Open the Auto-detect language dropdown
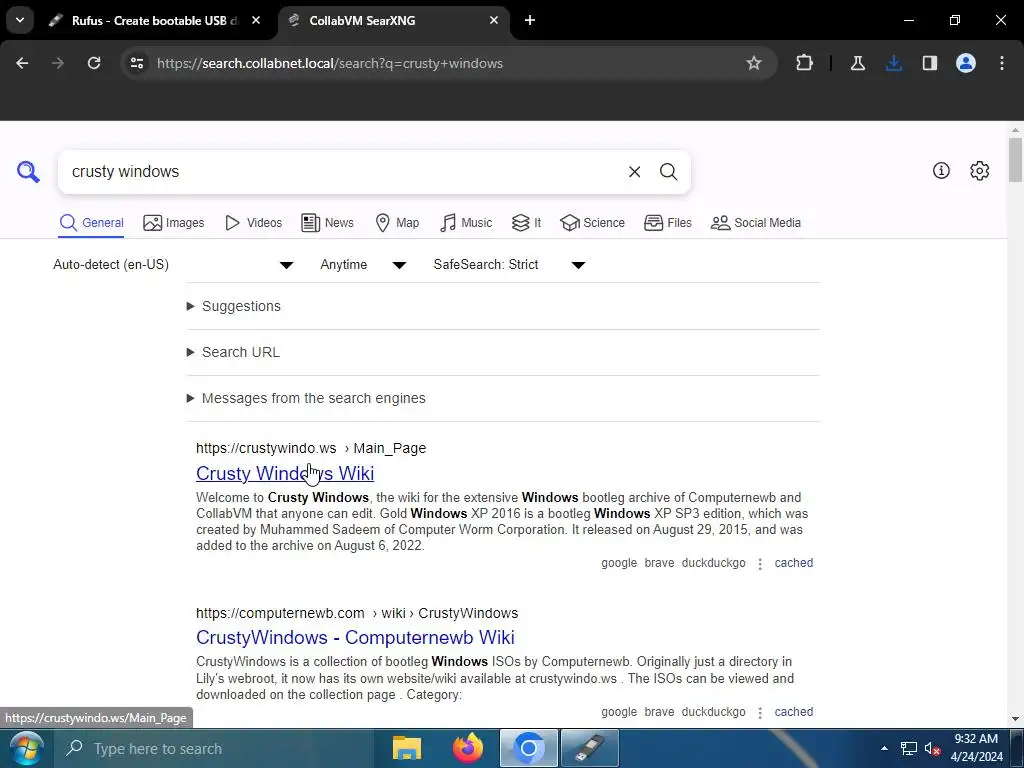The image size is (1024, 768). click(x=173, y=264)
